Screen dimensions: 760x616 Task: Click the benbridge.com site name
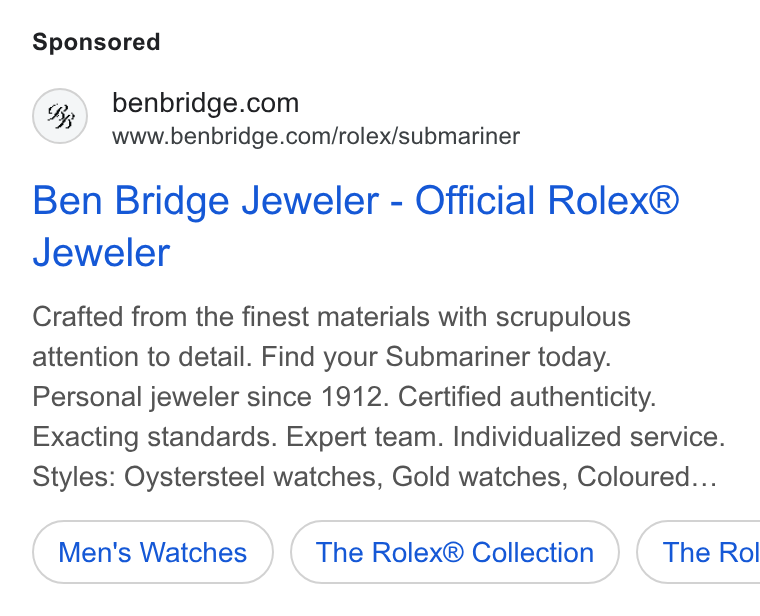pos(206,103)
